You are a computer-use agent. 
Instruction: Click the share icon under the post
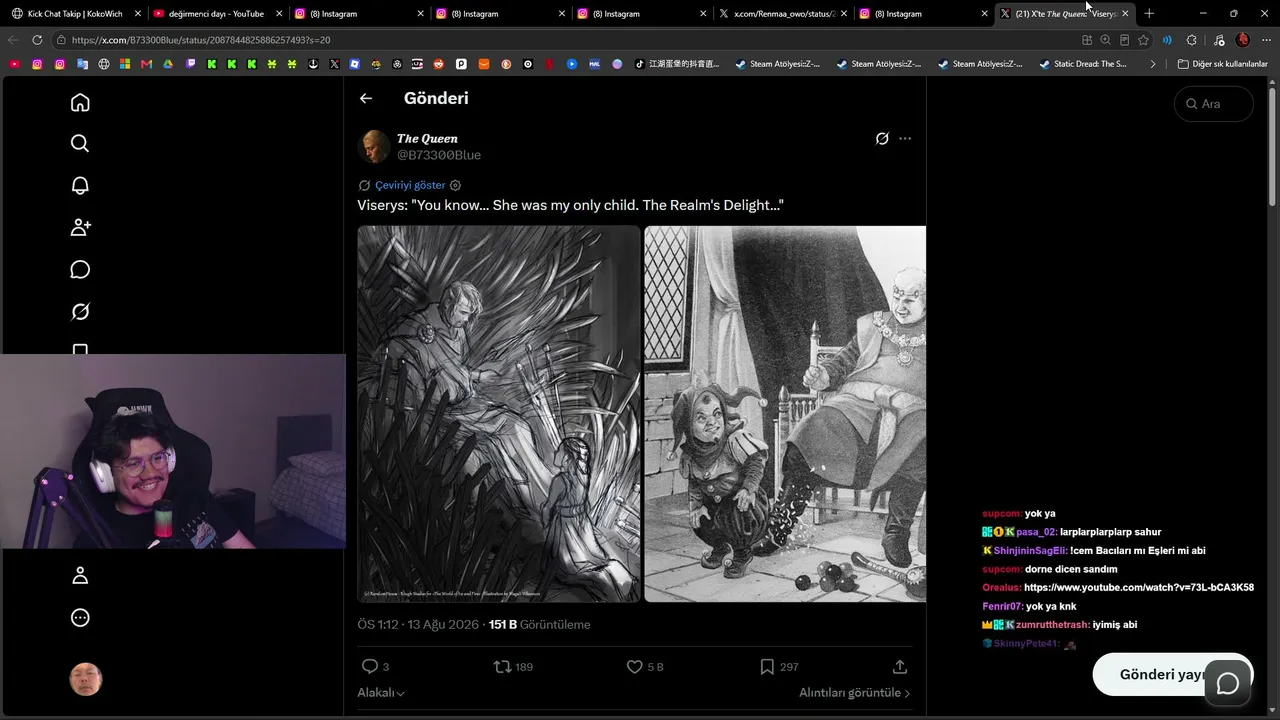click(x=900, y=666)
